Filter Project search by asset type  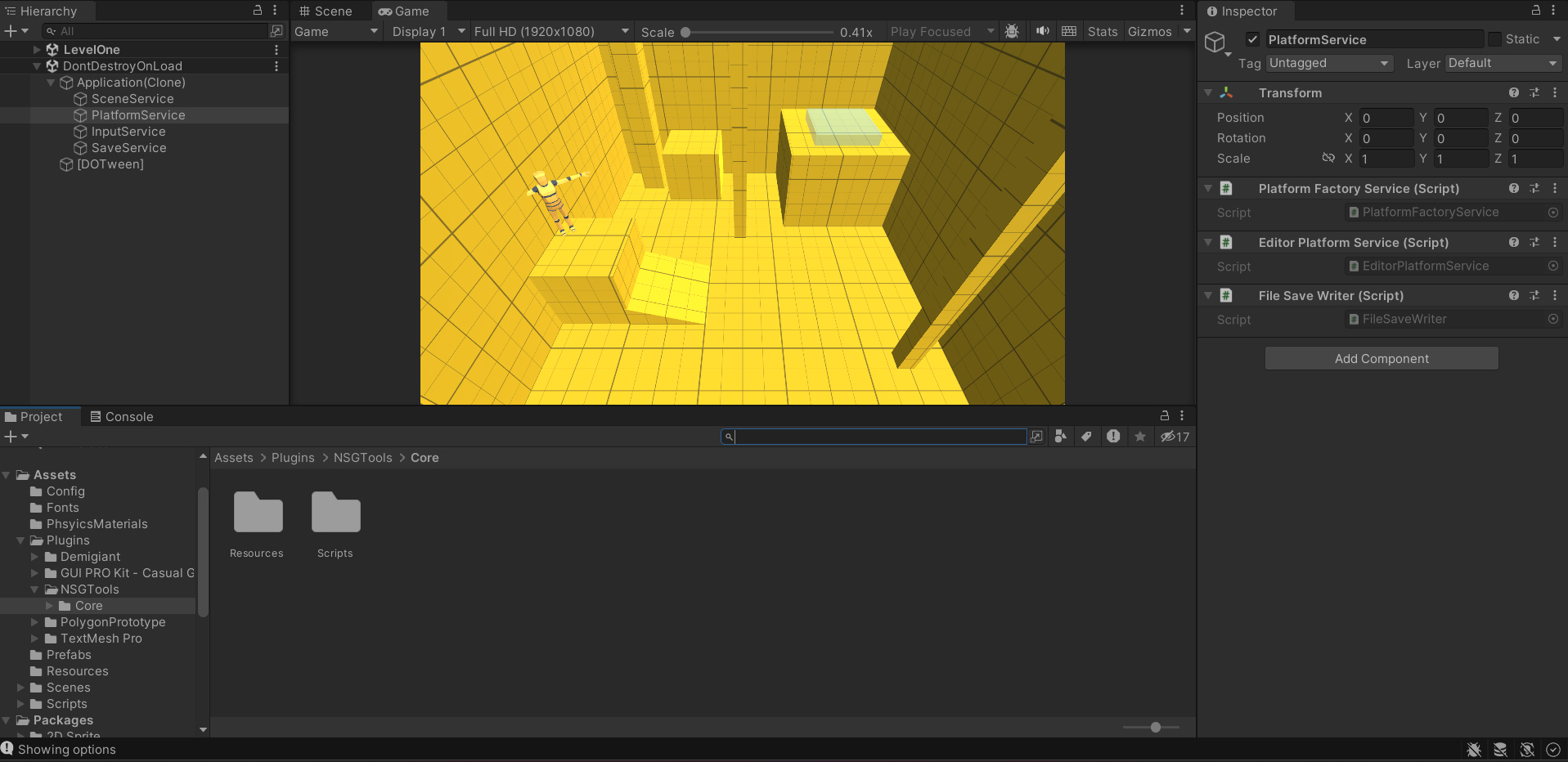pos(1061,437)
